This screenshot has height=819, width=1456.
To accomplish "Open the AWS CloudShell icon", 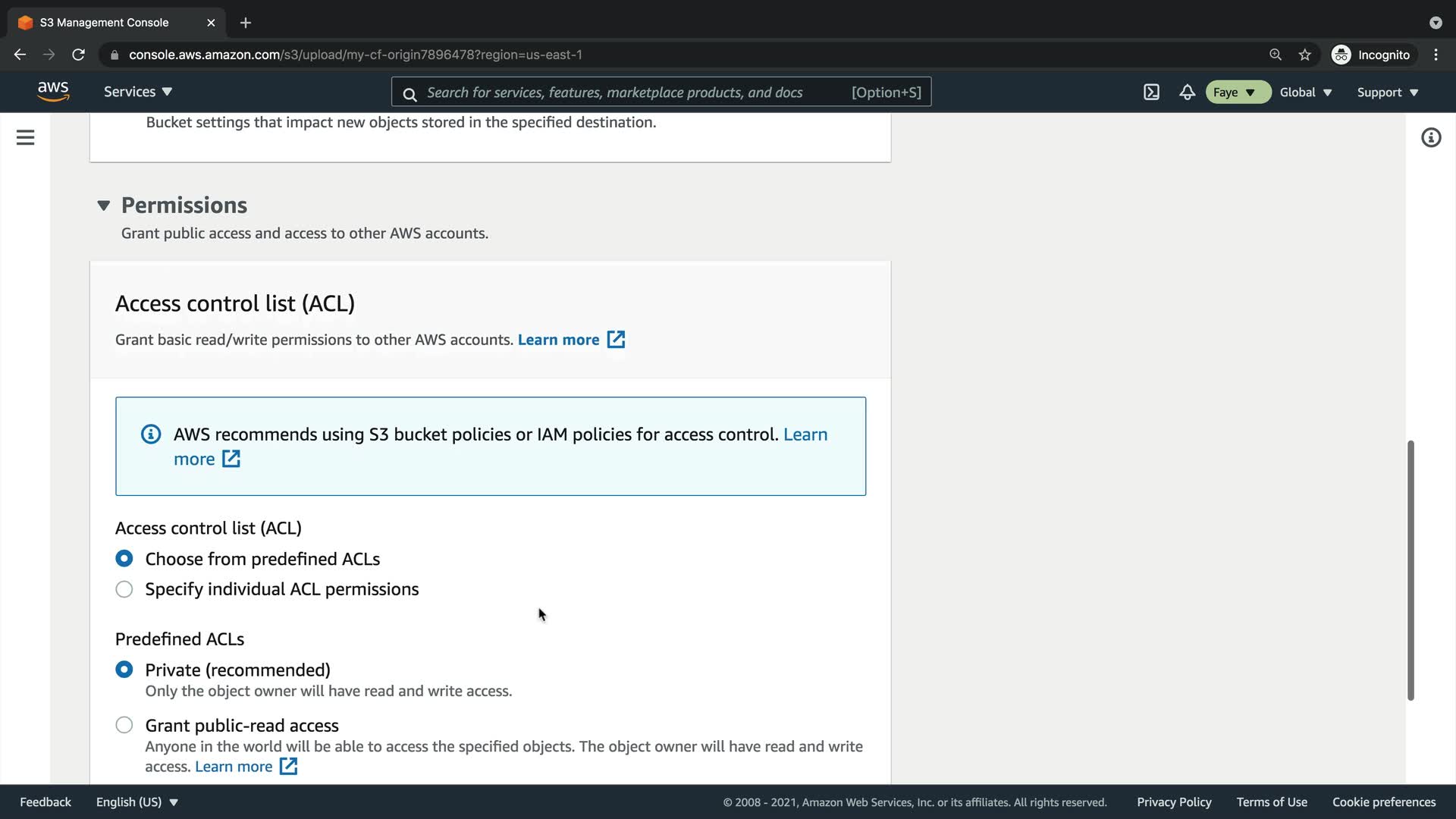I will [1151, 93].
